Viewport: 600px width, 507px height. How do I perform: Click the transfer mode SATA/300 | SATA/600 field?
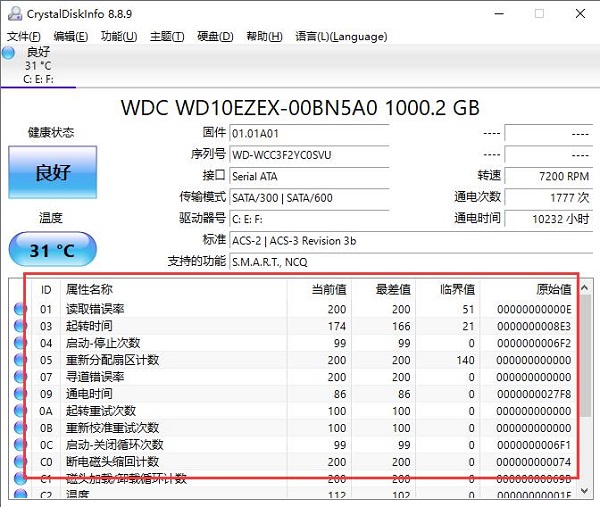309,198
